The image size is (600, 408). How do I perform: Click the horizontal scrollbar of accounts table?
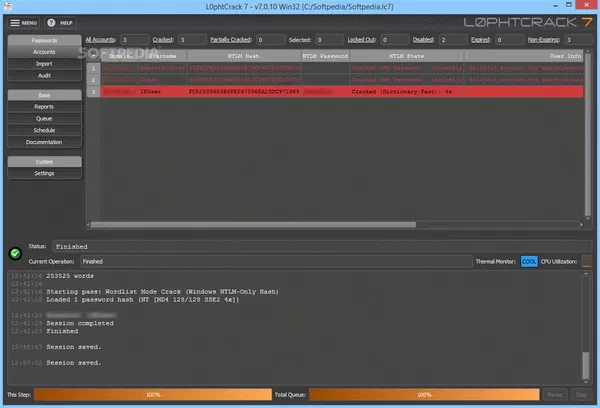pyautogui.click(x=253, y=225)
